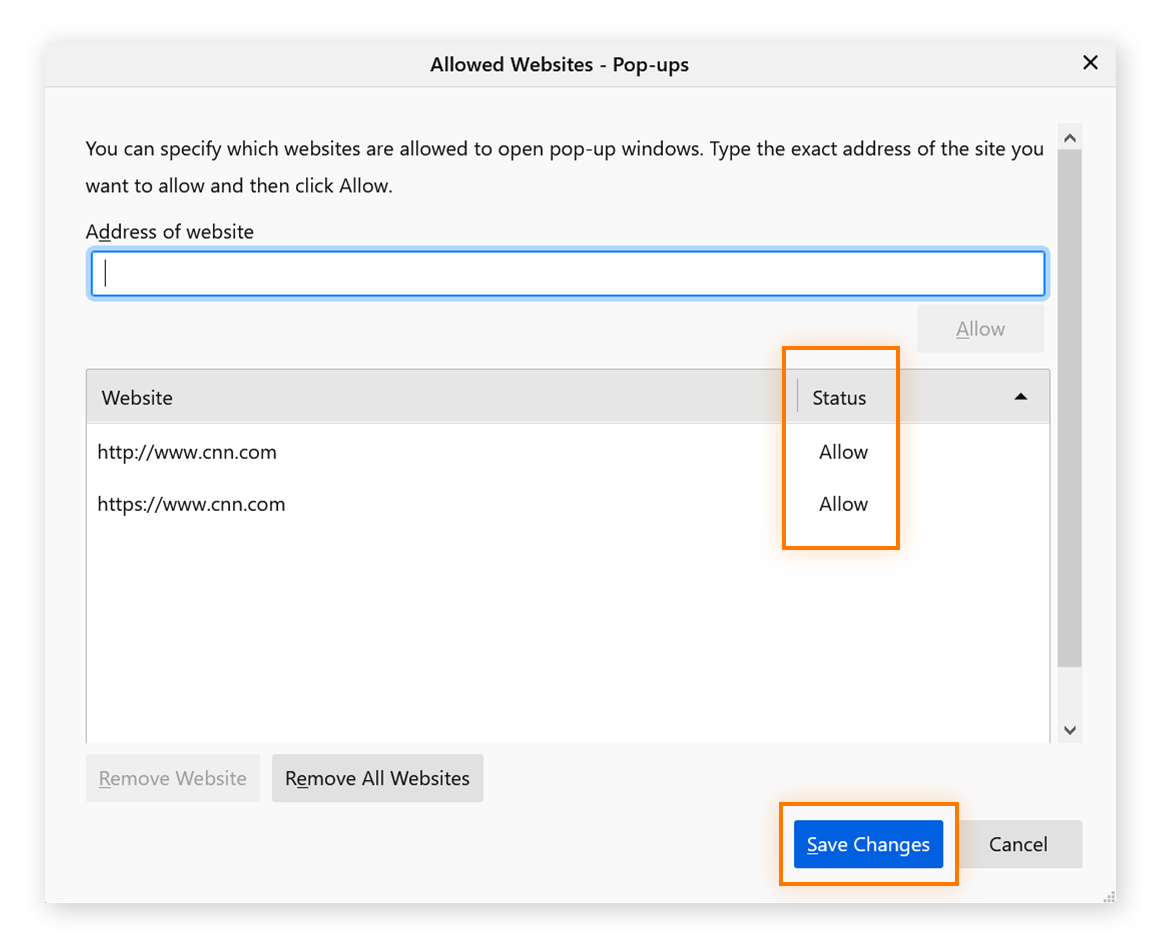This screenshot has width=1163, height=946.
Task: Click Cancel to dismiss the dialog
Action: (1018, 844)
